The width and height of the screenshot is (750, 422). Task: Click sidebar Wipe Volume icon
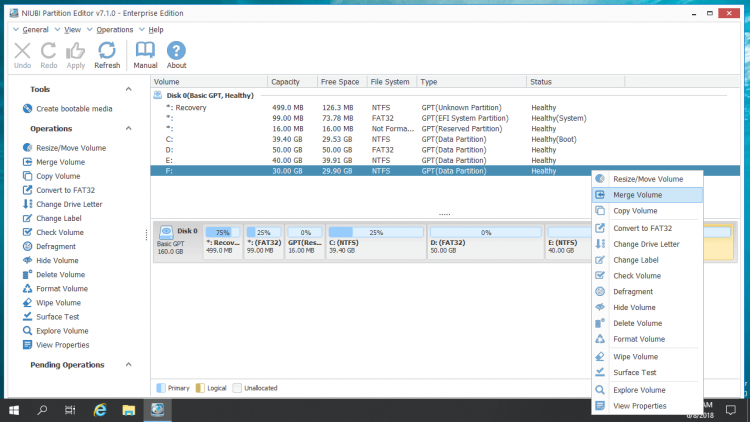[x=27, y=302]
